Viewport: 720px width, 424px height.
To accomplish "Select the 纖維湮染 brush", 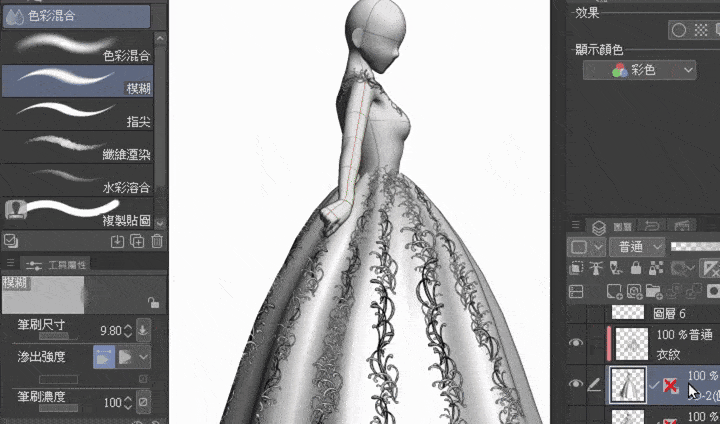I will coord(78,147).
